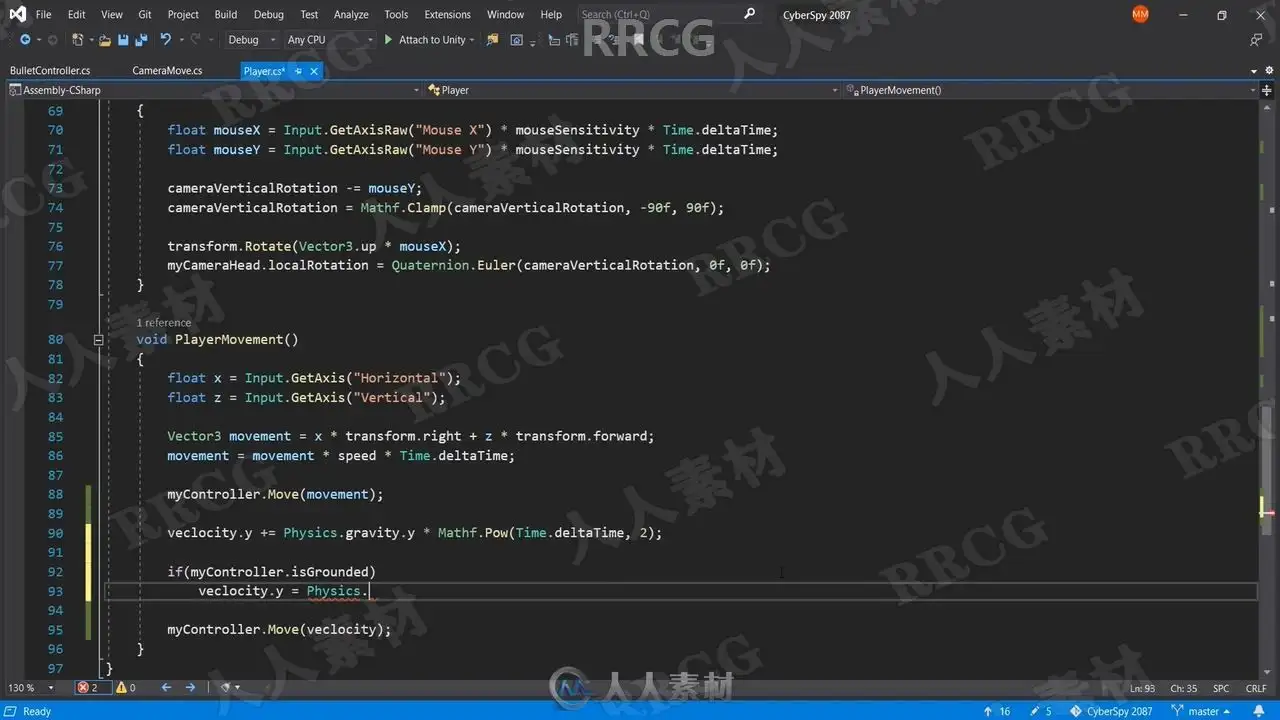Open the Edit menu

[x=77, y=14]
